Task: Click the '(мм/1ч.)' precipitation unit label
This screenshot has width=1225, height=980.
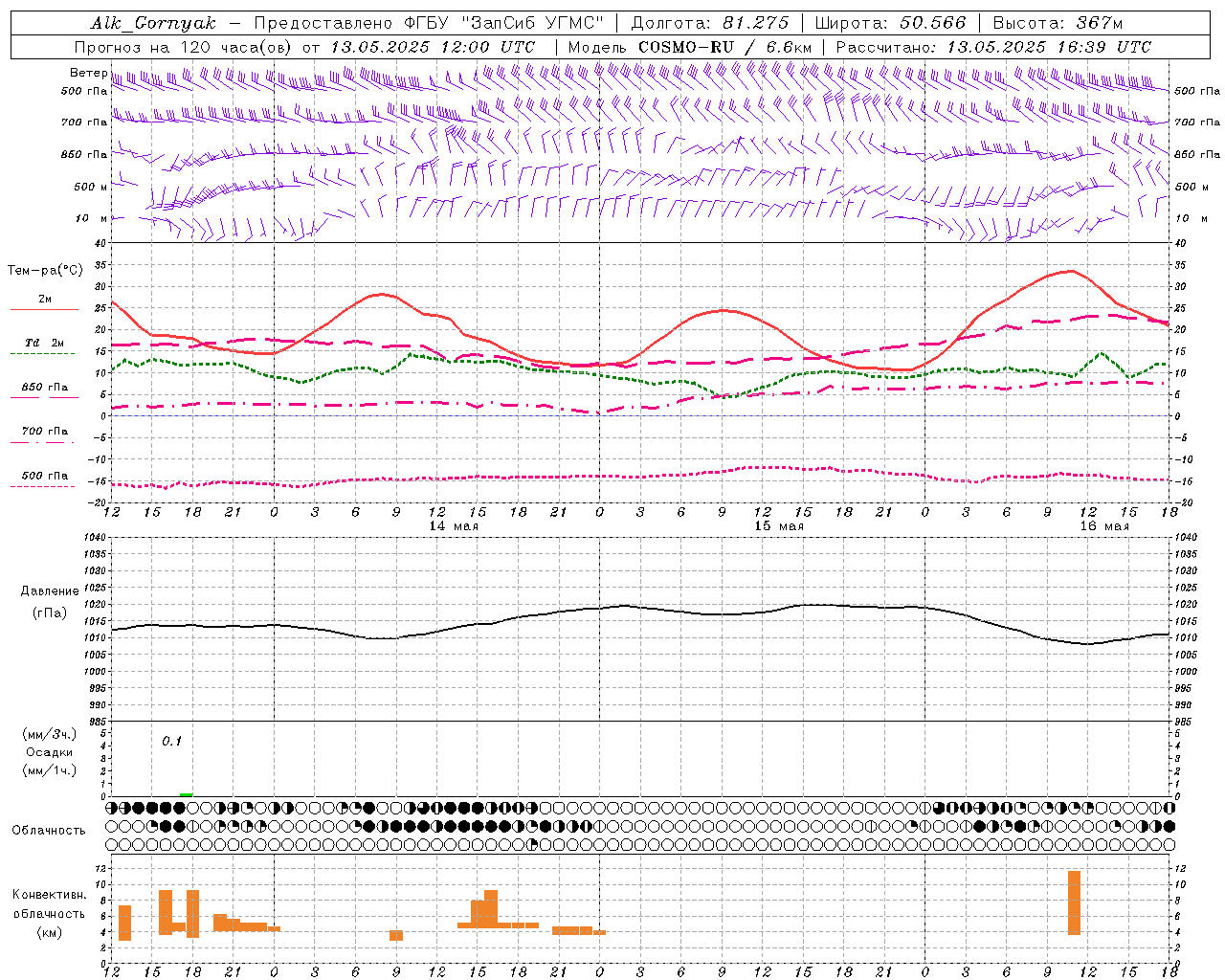Action: tap(50, 770)
